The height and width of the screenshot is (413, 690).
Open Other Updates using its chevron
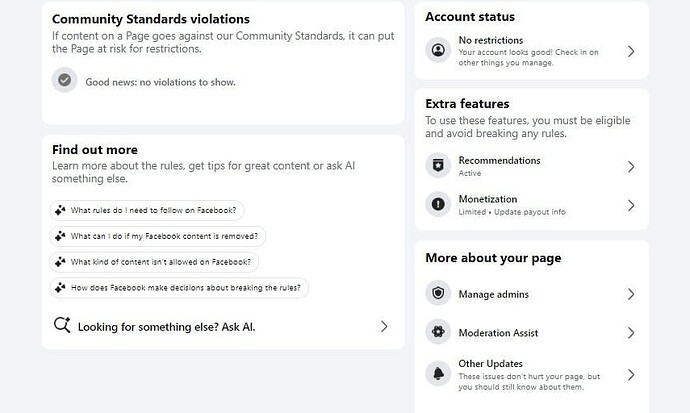tap(631, 374)
